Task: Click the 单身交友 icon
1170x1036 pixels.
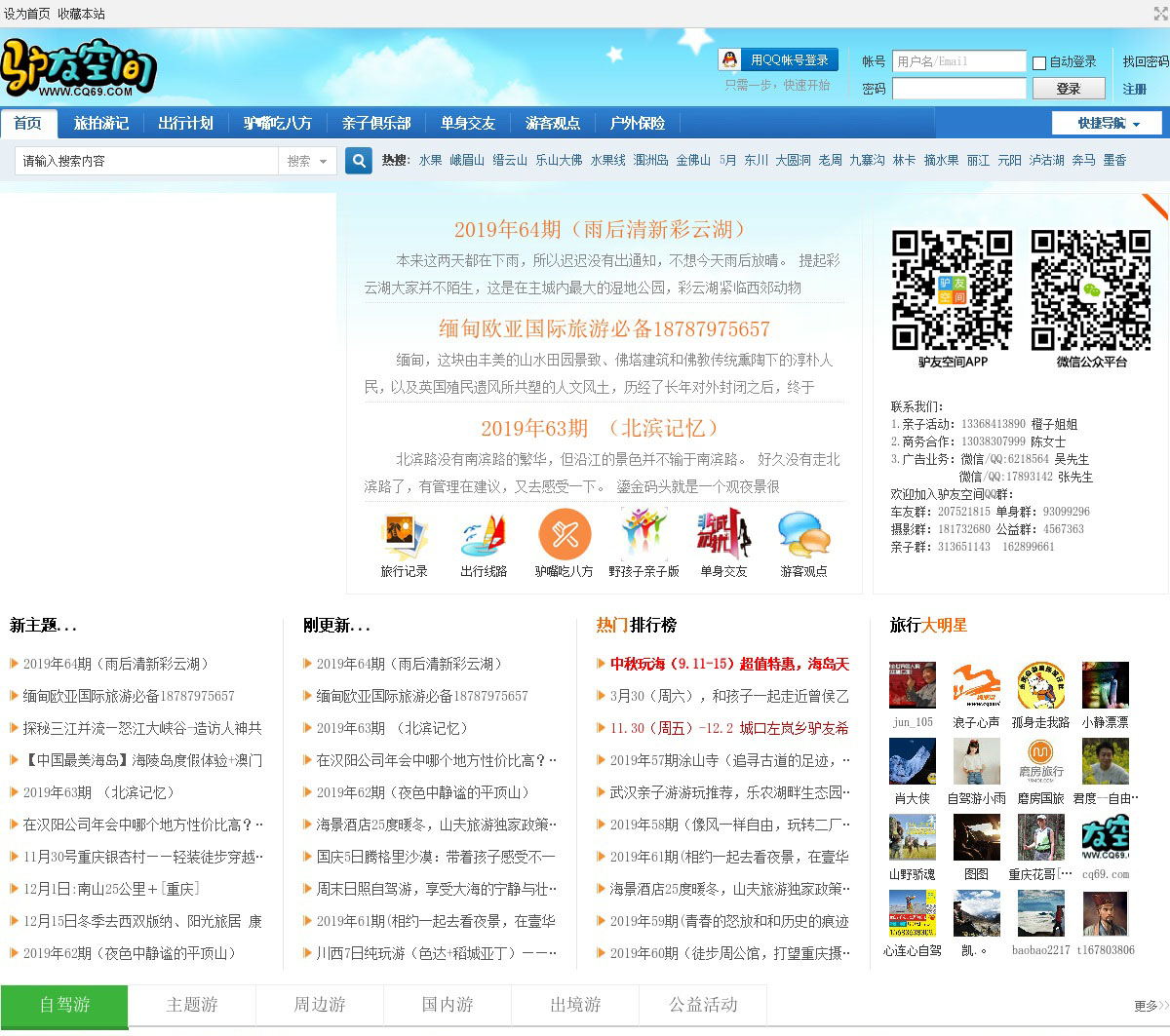Action: tap(723, 535)
